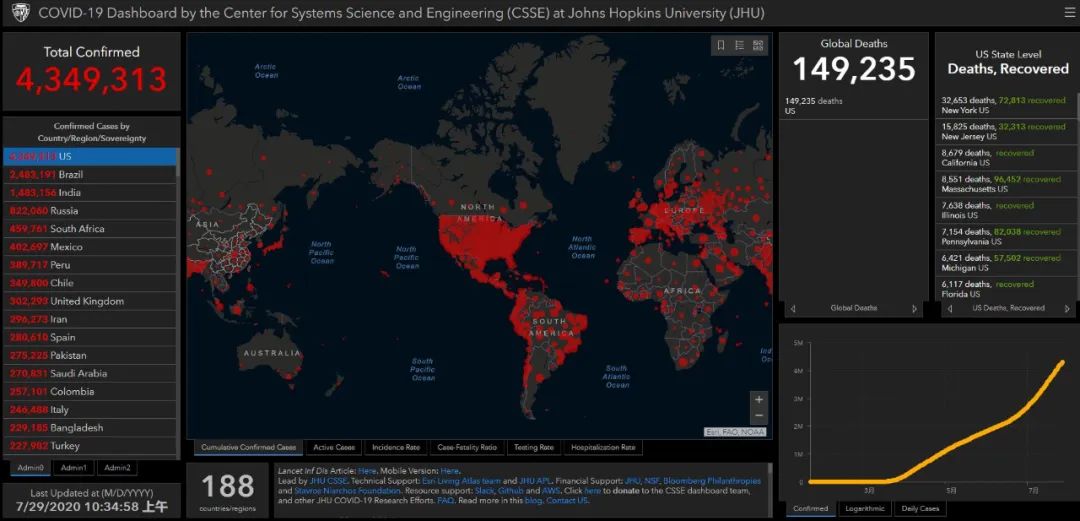Open the FAQ link
The height and width of the screenshot is (521, 1080).
click(x=446, y=500)
